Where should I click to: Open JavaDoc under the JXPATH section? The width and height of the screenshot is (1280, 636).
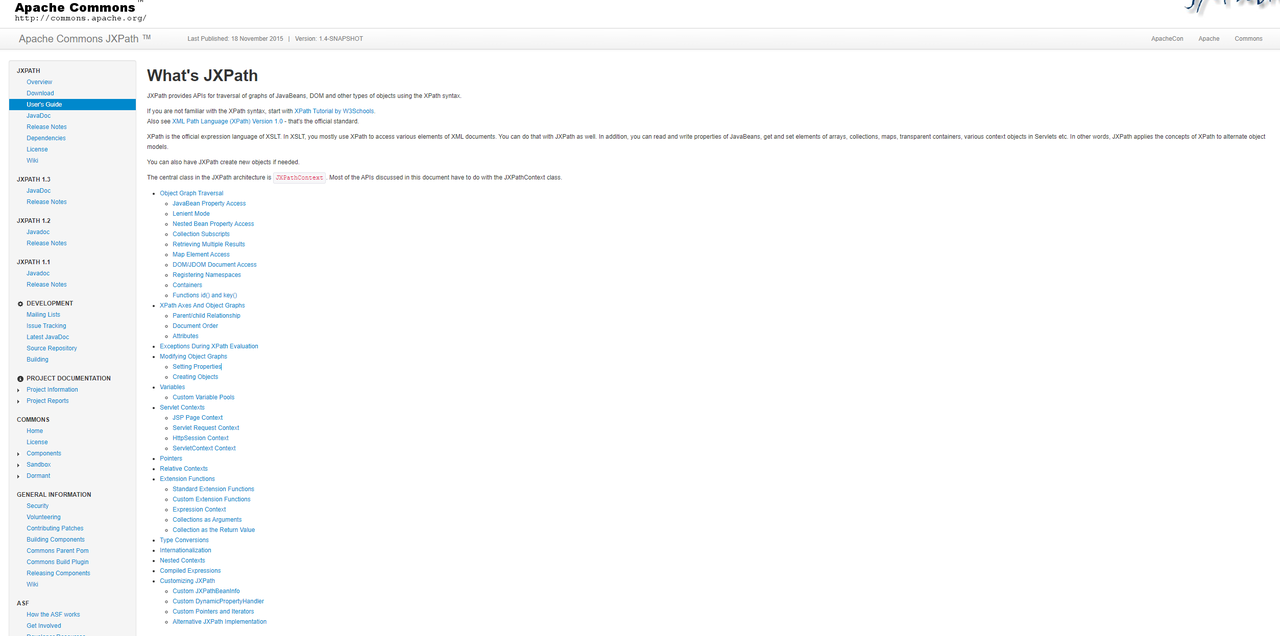tap(38, 116)
